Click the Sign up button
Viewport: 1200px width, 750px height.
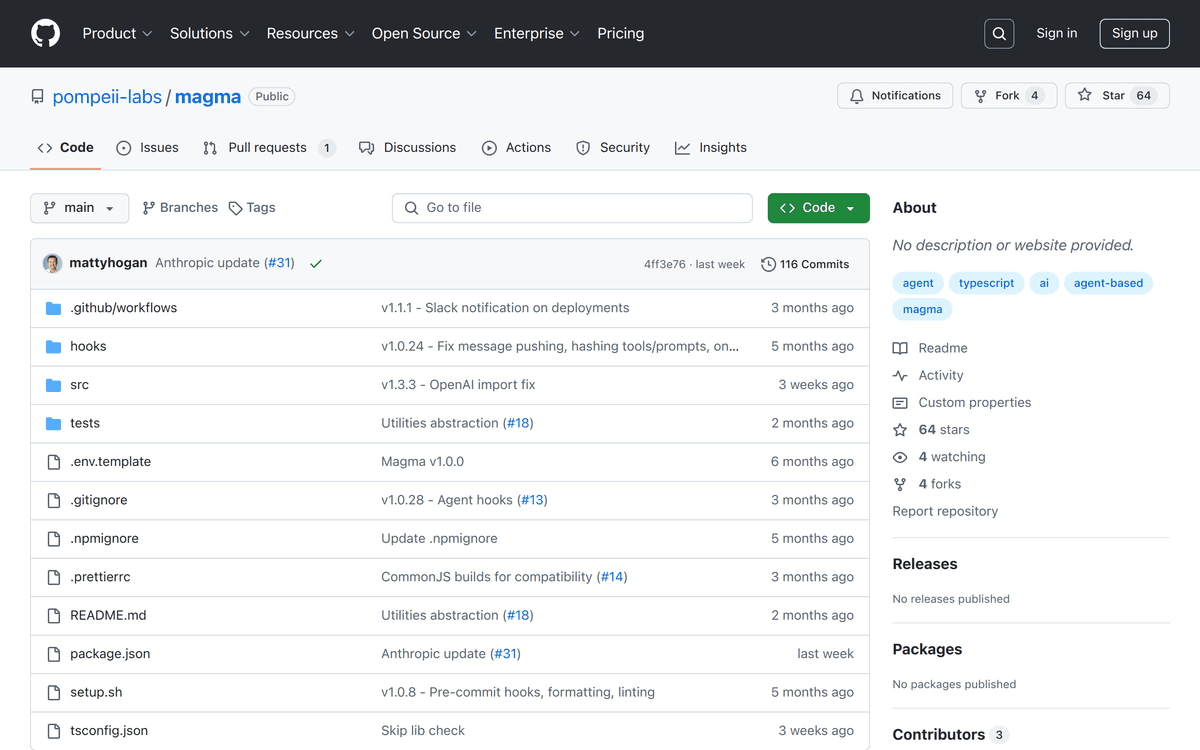(1134, 33)
